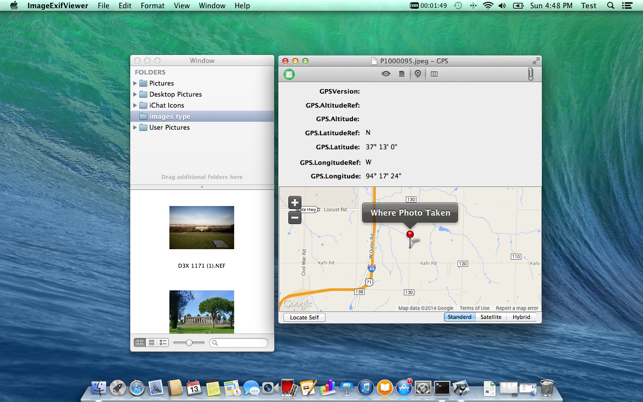The height and width of the screenshot is (402, 643).
Task: Expand the Desktop Pictures folder
Action: (135, 94)
